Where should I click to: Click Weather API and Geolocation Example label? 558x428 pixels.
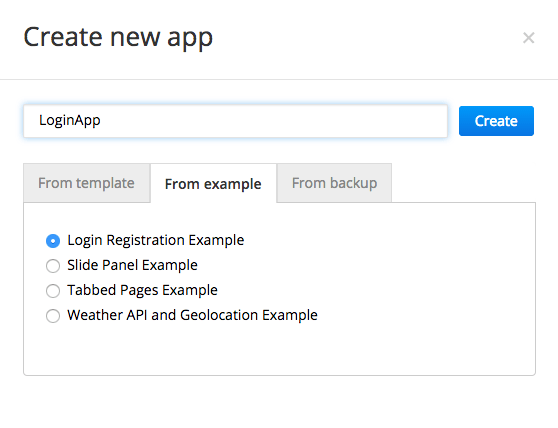click(x=192, y=315)
